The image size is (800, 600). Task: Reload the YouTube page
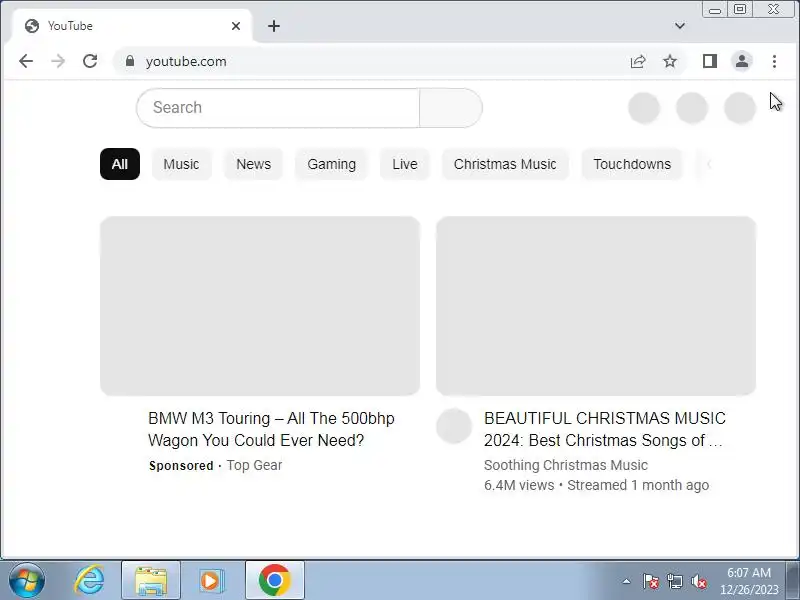click(90, 61)
